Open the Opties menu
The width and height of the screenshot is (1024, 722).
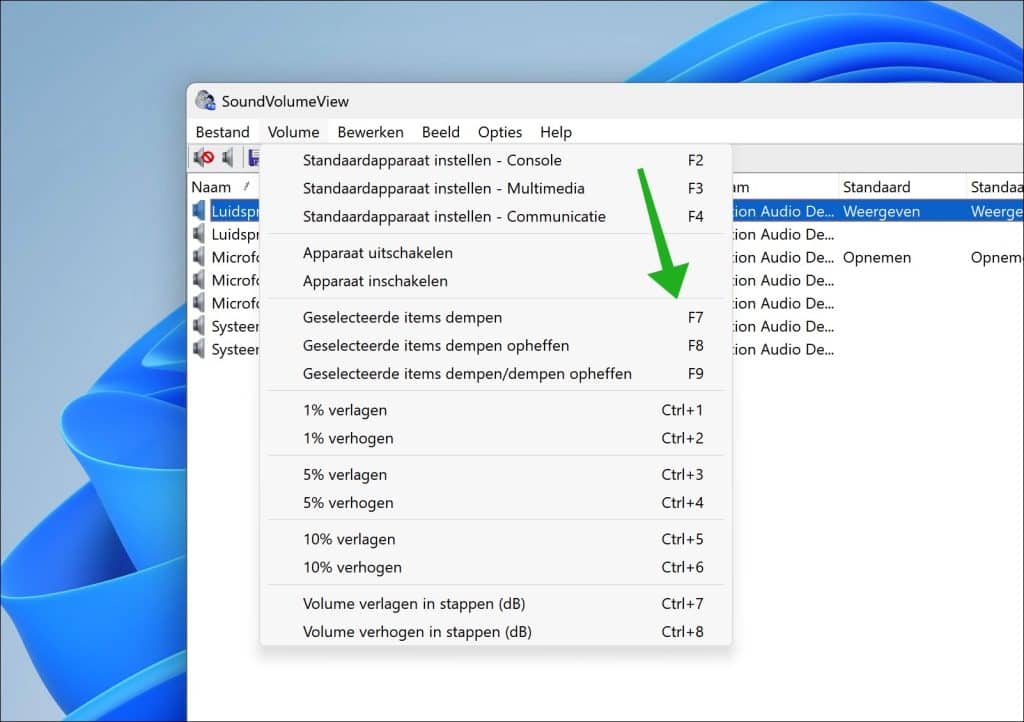(500, 132)
